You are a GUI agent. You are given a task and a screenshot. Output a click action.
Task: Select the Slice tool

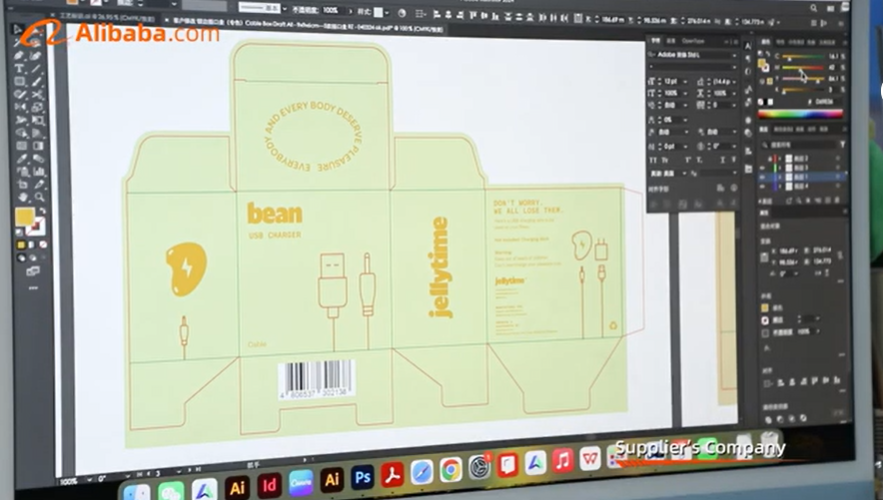tap(39, 184)
